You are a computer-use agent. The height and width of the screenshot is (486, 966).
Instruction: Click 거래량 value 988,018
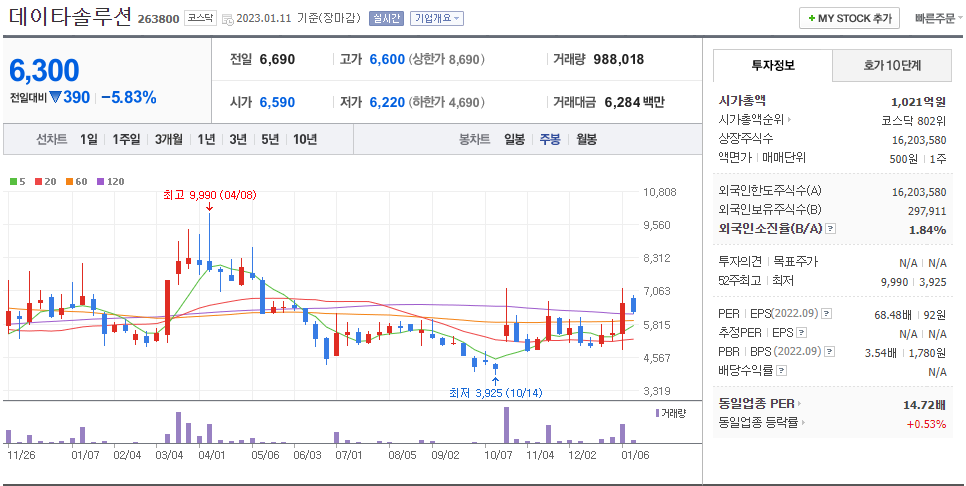coord(619,60)
